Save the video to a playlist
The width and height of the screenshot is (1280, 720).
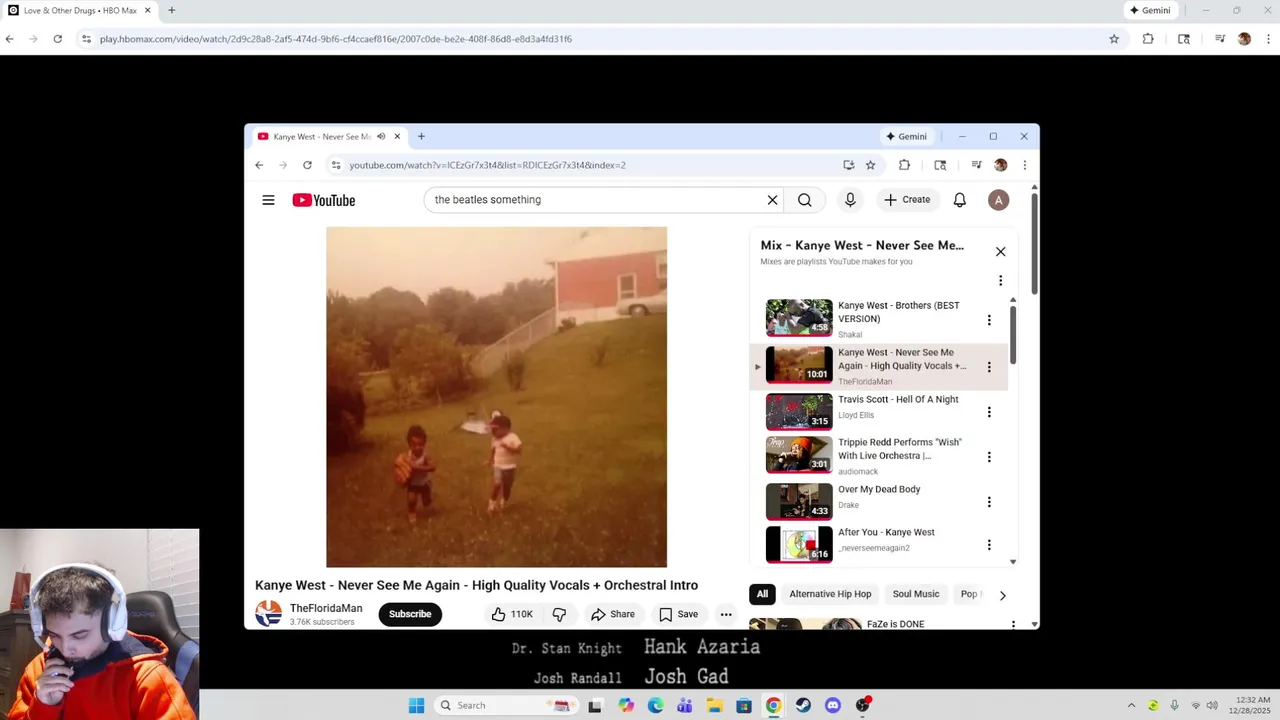point(679,614)
